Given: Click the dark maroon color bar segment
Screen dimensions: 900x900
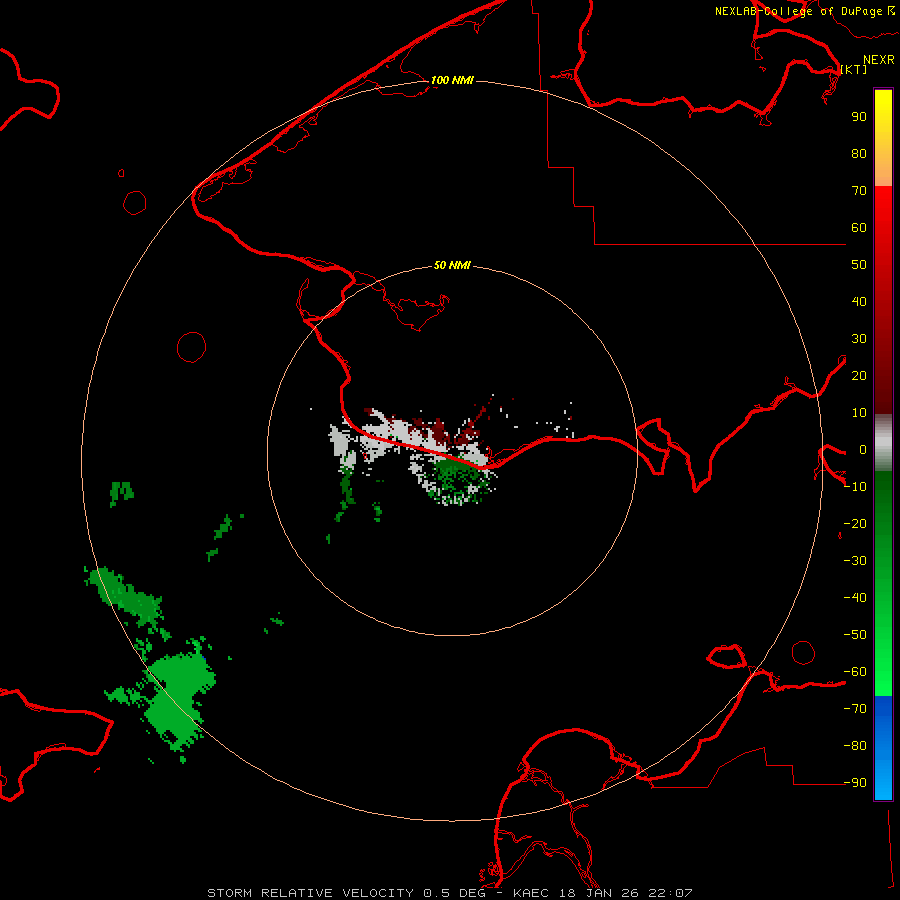Looking at the screenshot, I should pyautogui.click(x=883, y=390).
